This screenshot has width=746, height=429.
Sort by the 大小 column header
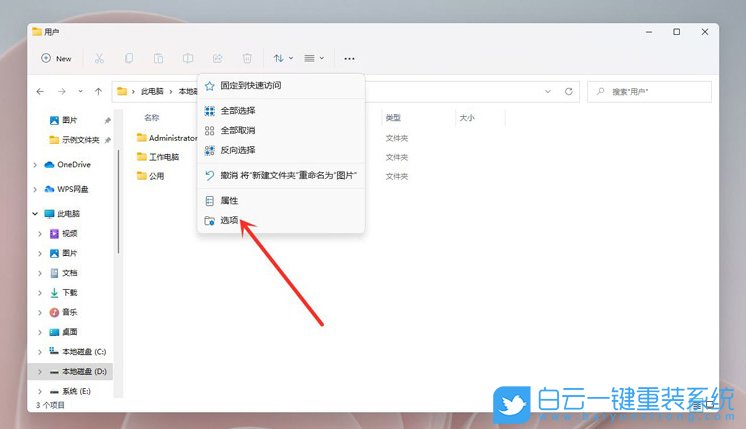click(467, 117)
